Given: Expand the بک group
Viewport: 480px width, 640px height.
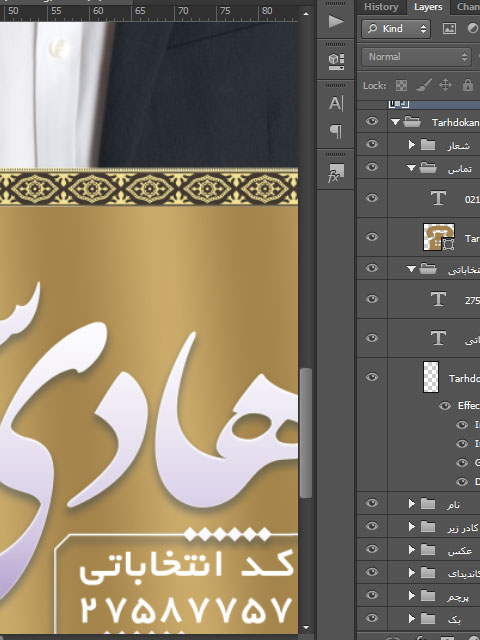Looking at the screenshot, I should [412, 619].
